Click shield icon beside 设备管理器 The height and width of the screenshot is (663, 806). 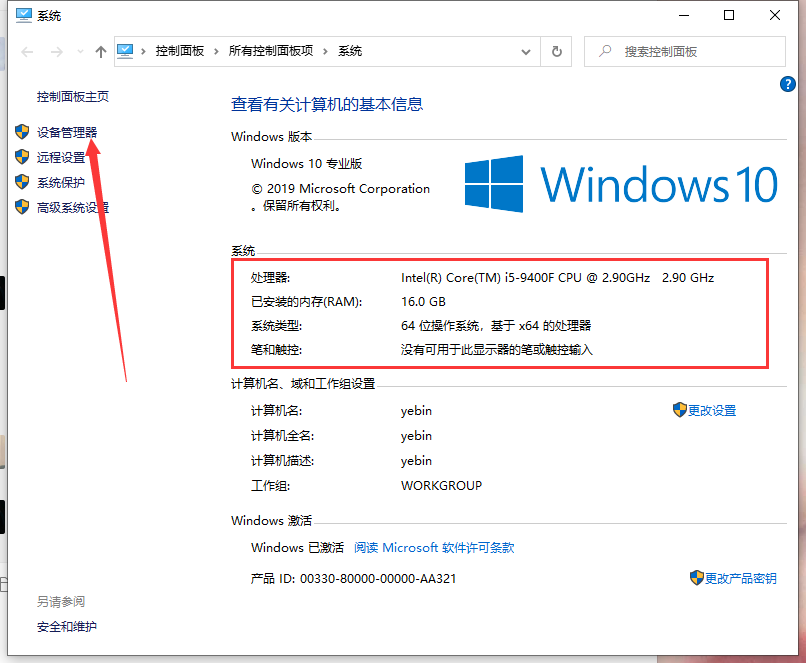point(22,132)
